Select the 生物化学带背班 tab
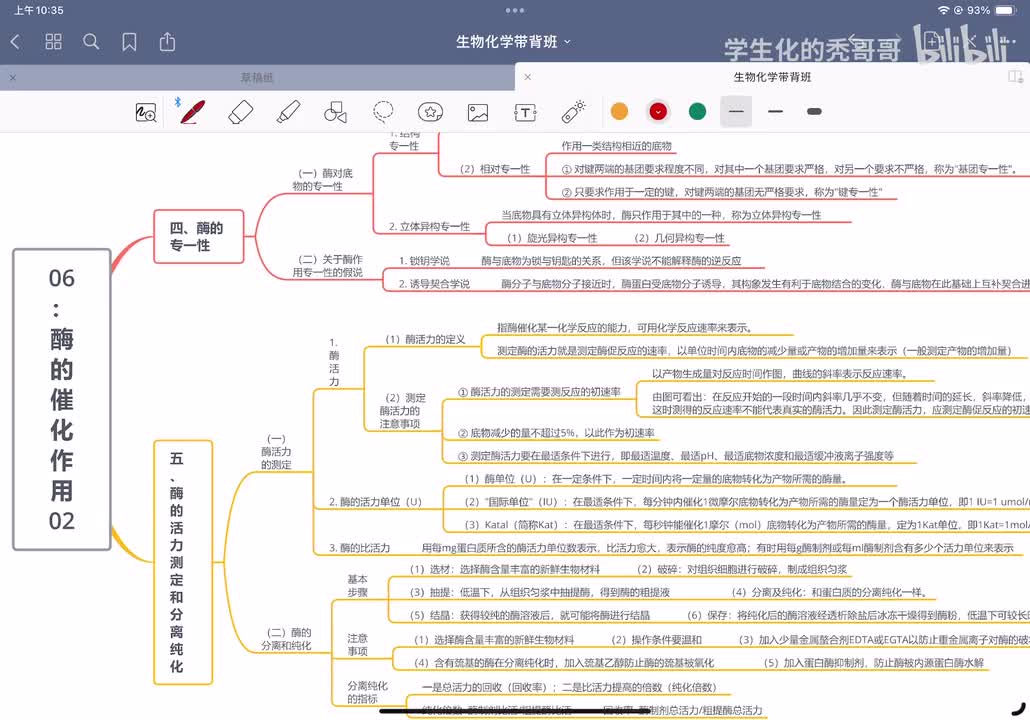1030x720 pixels. [x=772, y=77]
